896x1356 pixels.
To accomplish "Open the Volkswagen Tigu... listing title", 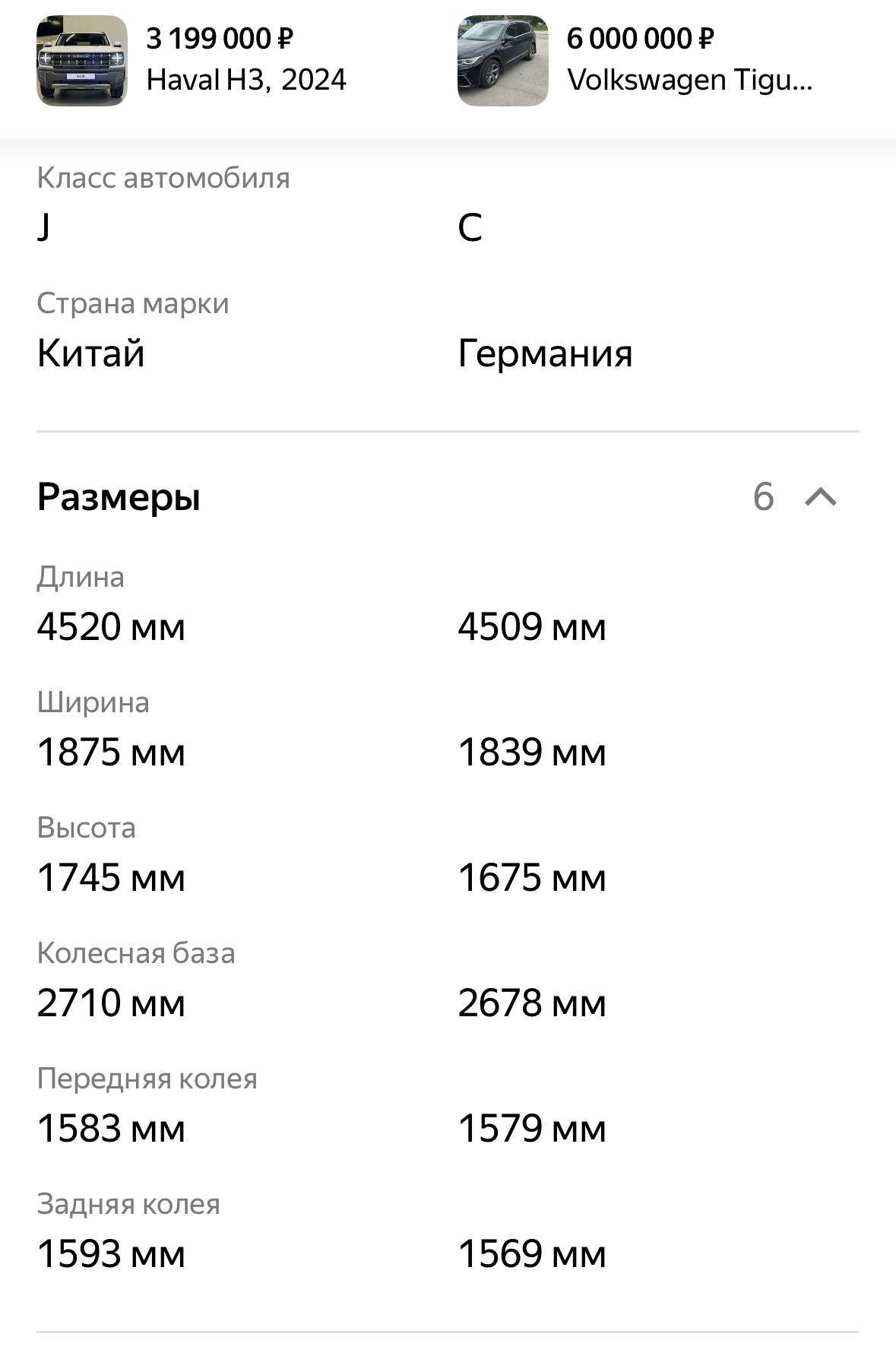I will click(x=690, y=80).
